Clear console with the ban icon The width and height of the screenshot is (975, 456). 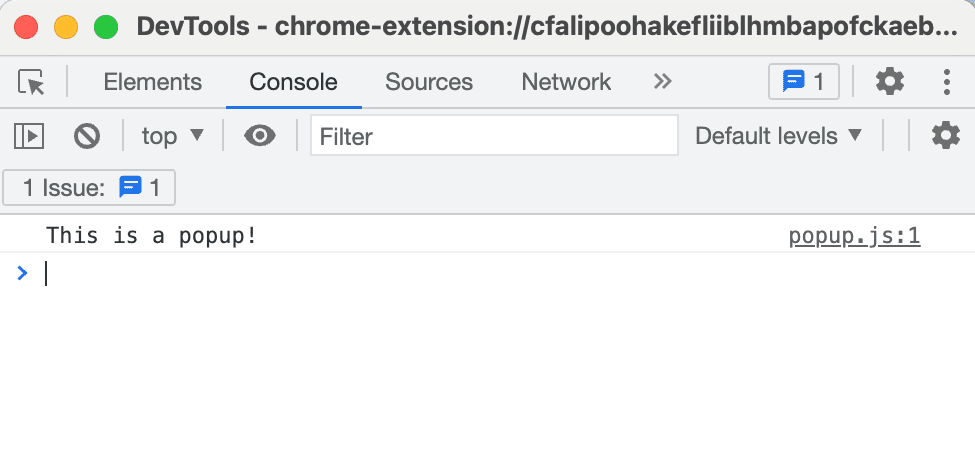coord(87,135)
